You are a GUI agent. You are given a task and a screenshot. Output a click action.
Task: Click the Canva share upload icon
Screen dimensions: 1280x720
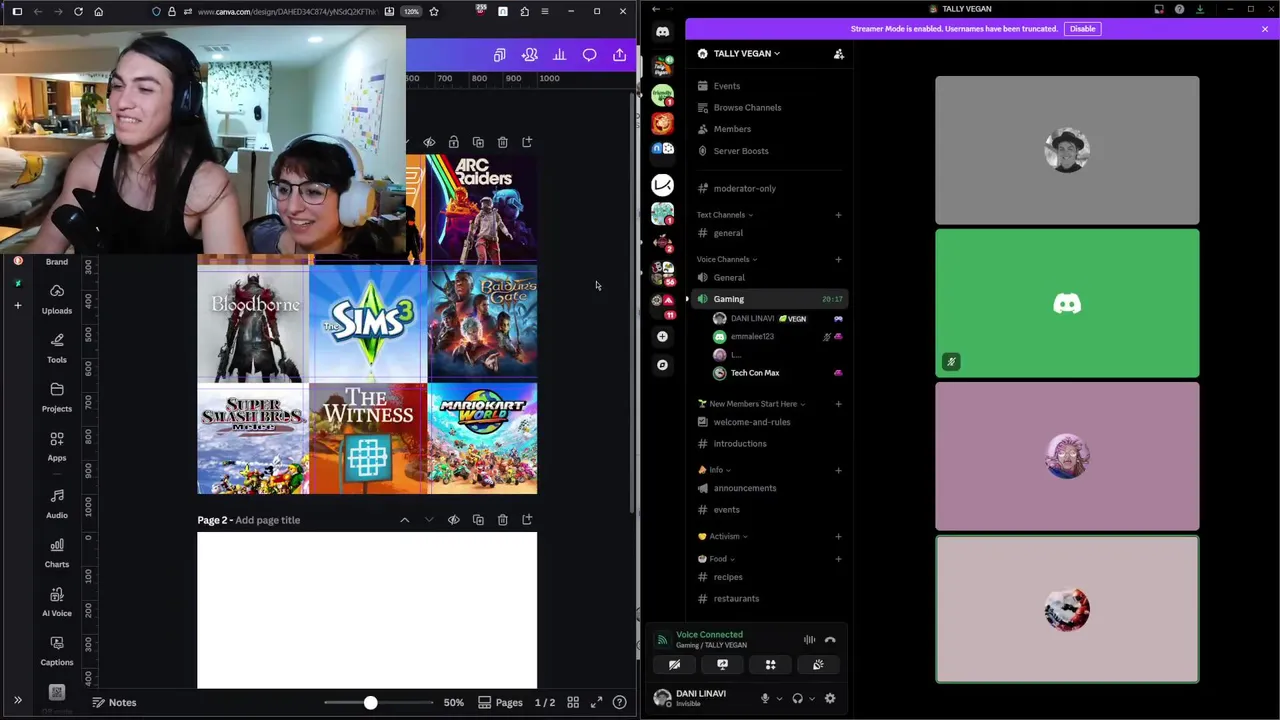point(620,55)
